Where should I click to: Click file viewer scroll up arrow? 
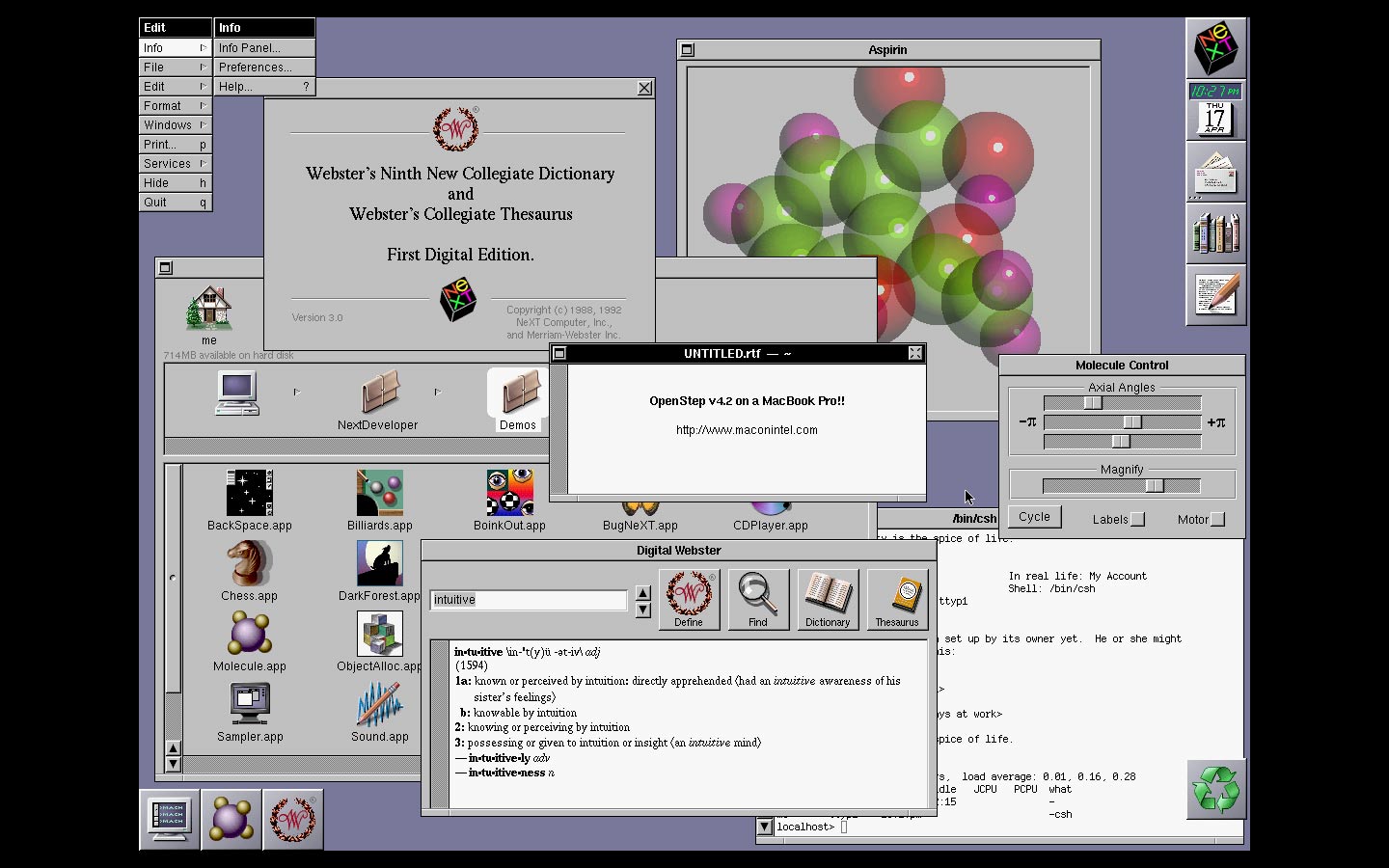(x=173, y=748)
